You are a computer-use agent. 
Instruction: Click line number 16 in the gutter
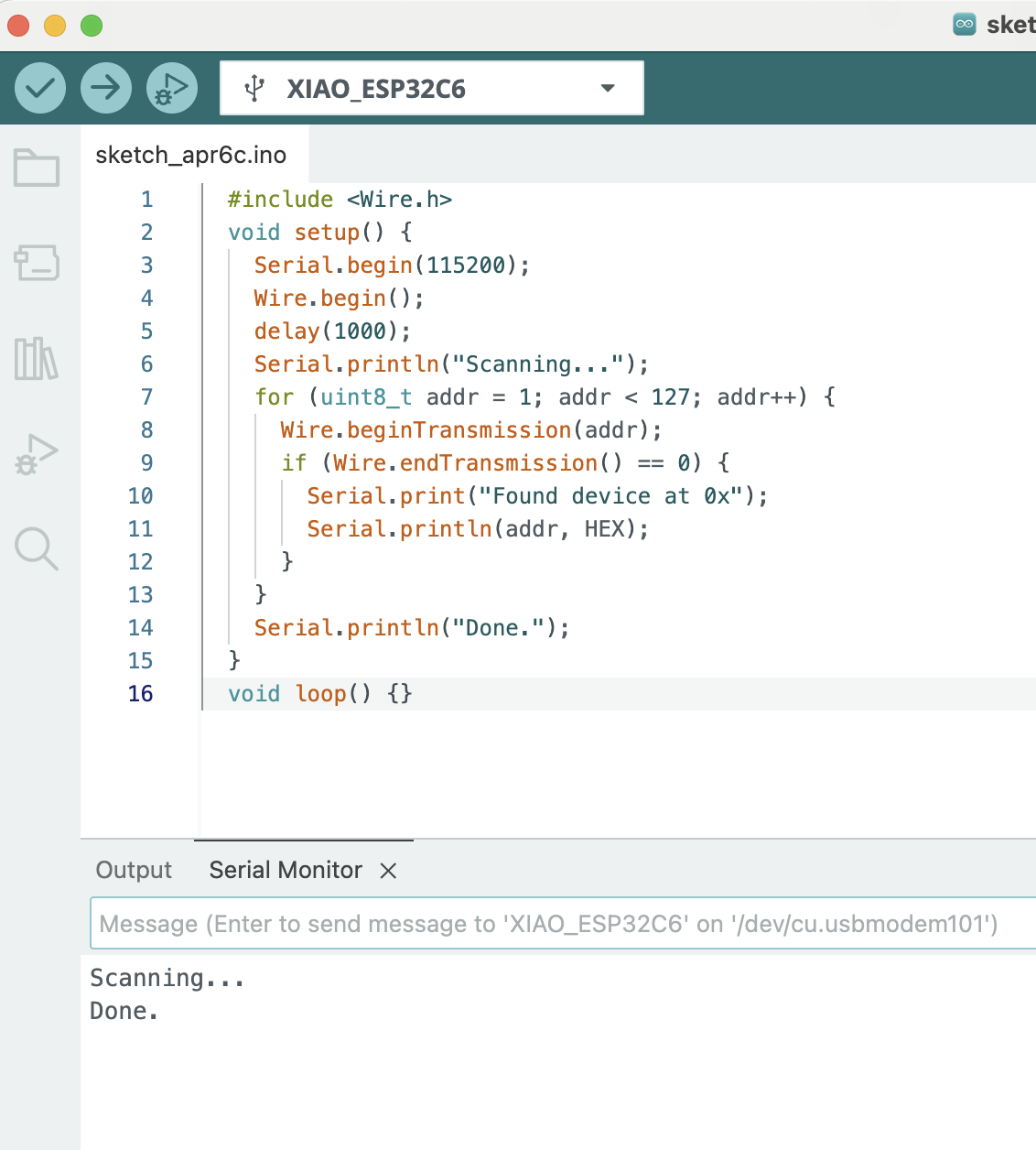click(141, 694)
